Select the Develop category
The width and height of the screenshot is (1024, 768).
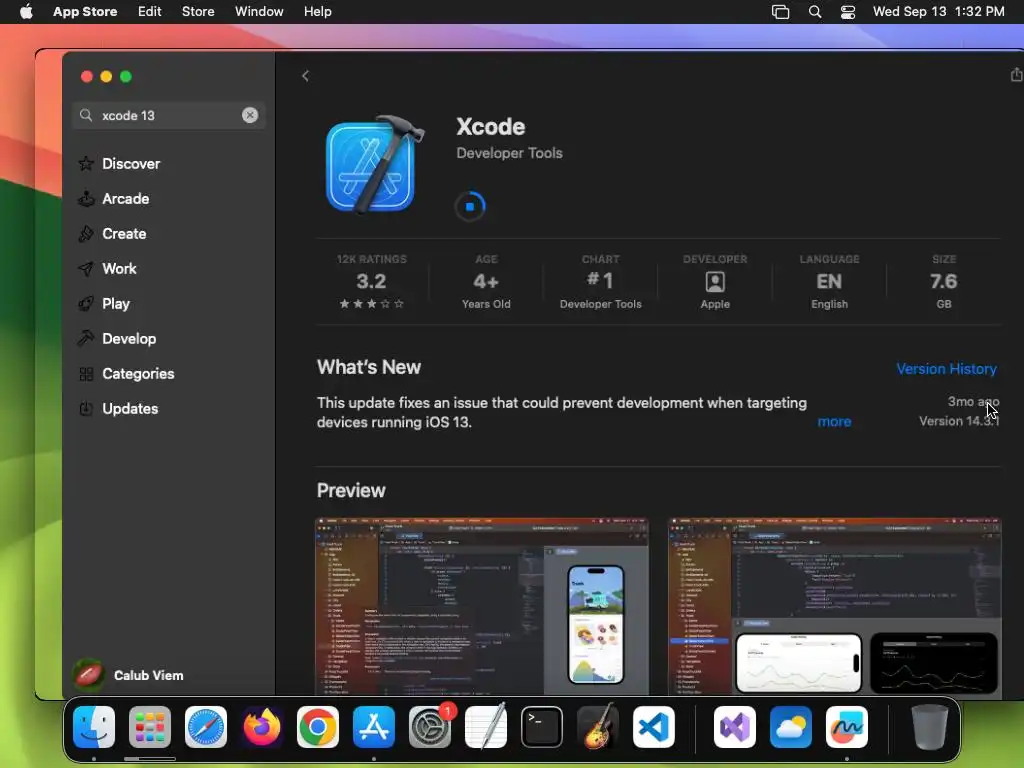[x=129, y=339]
